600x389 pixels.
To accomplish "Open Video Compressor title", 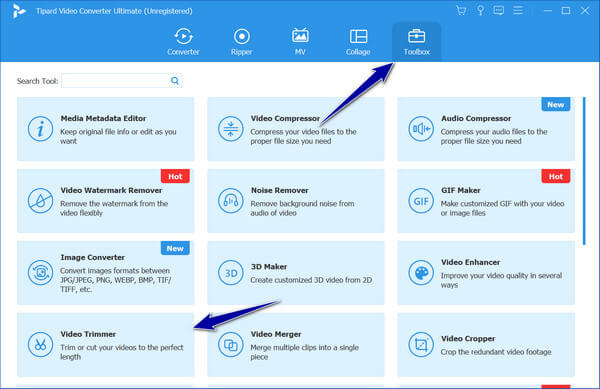I will click(285, 119).
